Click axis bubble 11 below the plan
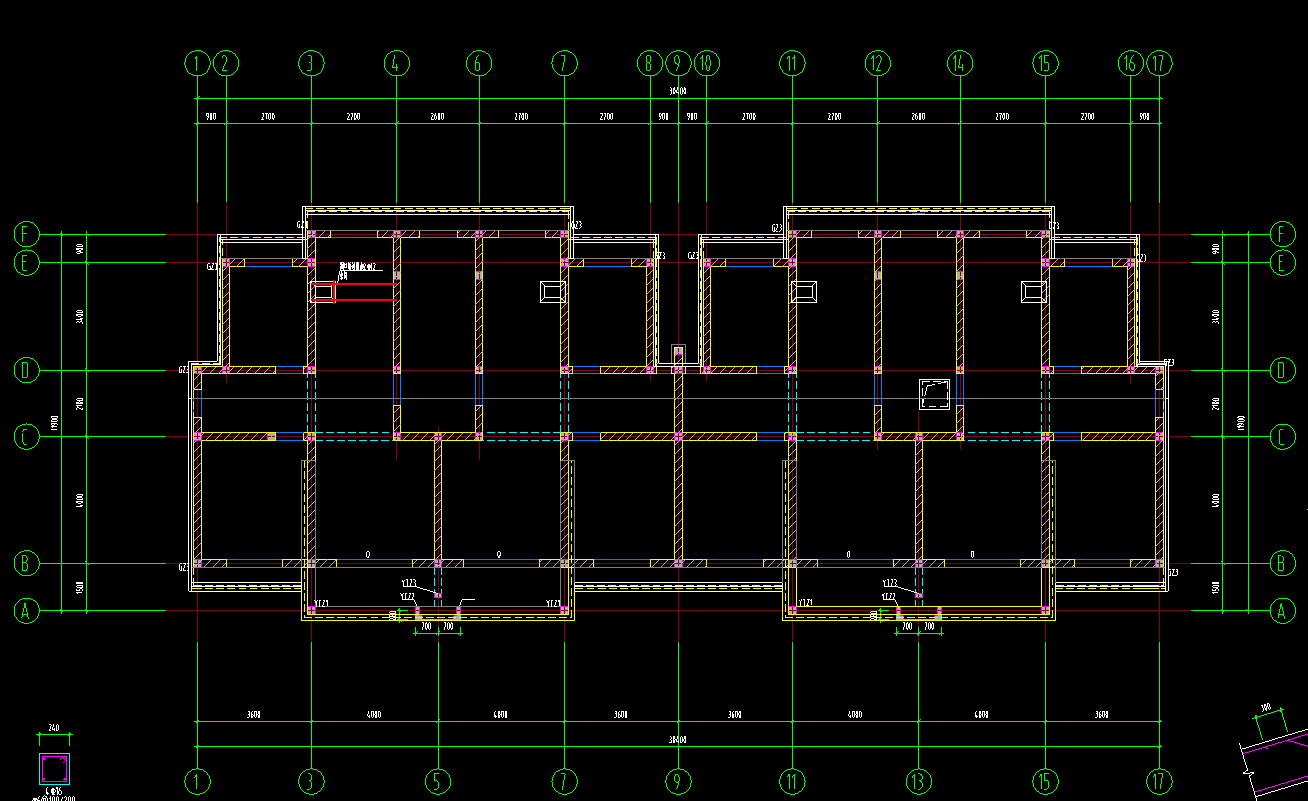This screenshot has height=801, width=1308. [x=792, y=780]
